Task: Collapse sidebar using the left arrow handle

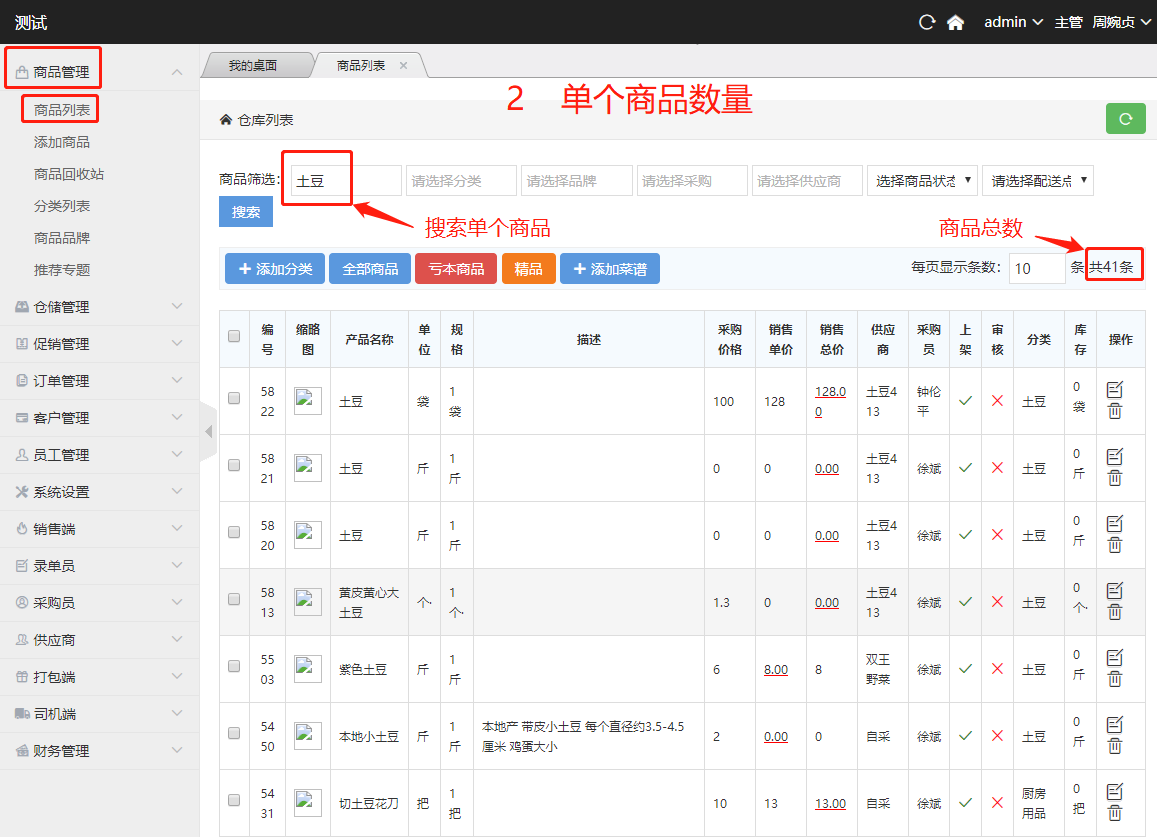Action: [208, 432]
